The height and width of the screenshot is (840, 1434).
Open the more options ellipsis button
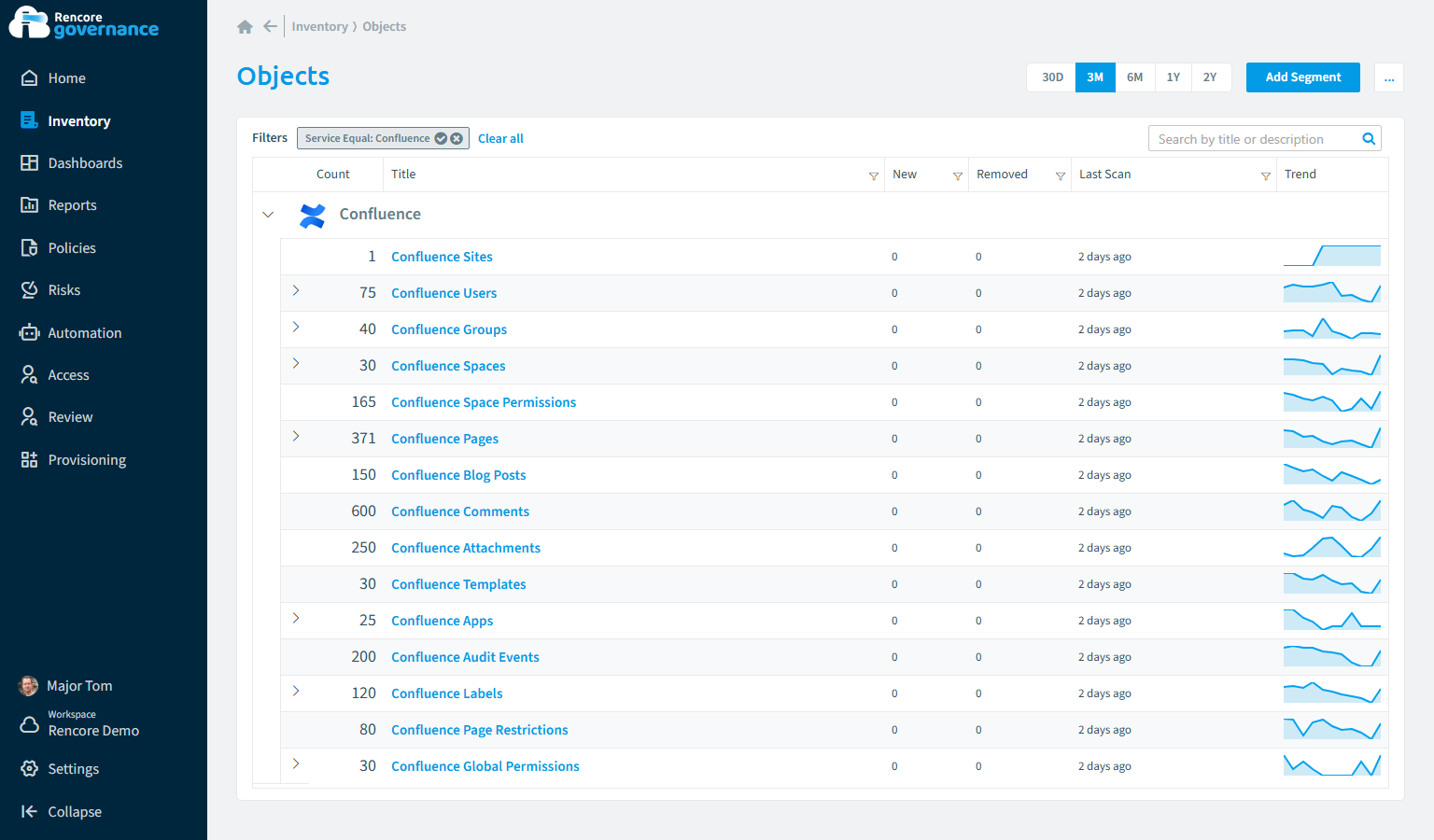(1389, 77)
